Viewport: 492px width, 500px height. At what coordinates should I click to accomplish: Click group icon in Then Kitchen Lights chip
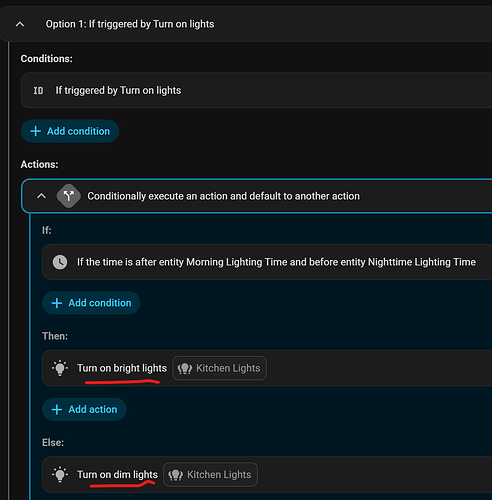tap(185, 368)
